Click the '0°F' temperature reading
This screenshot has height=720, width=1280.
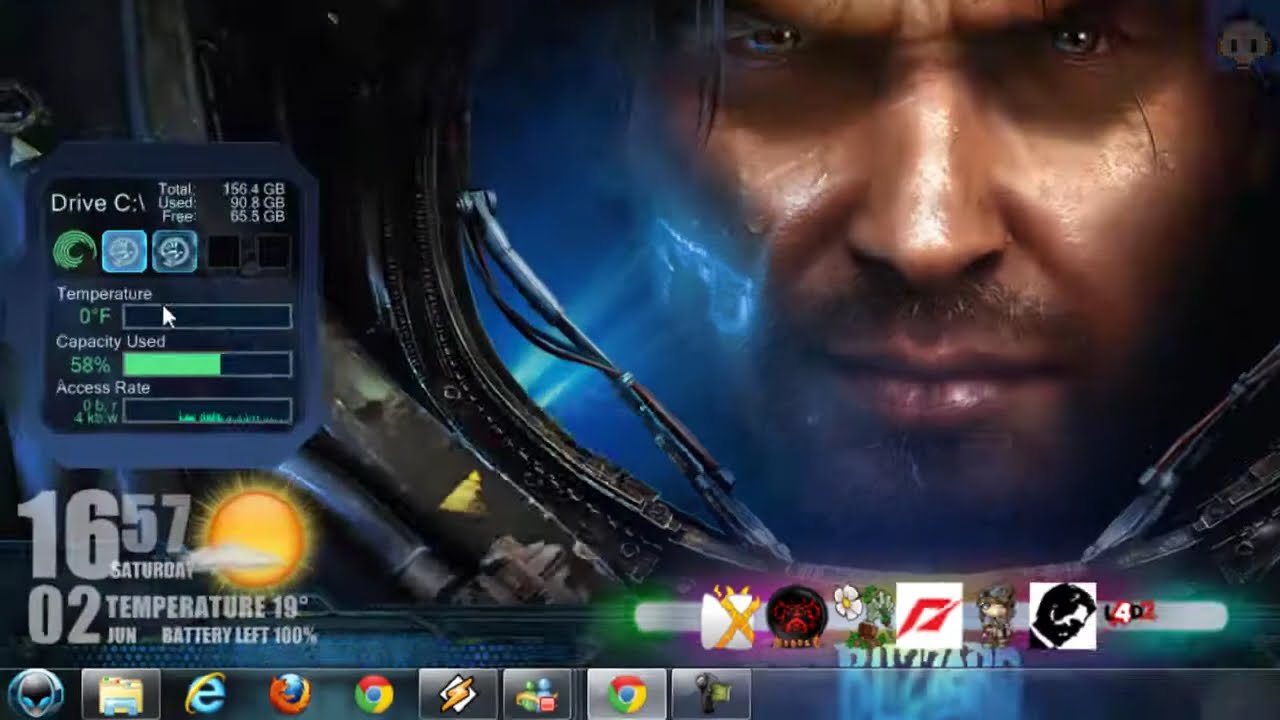[95, 317]
